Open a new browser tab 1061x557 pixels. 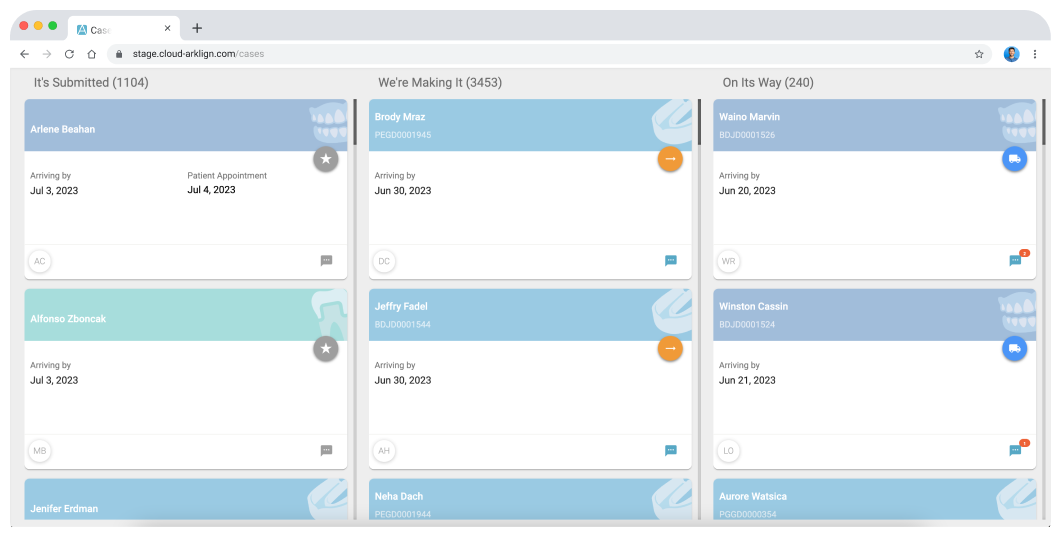pos(197,28)
